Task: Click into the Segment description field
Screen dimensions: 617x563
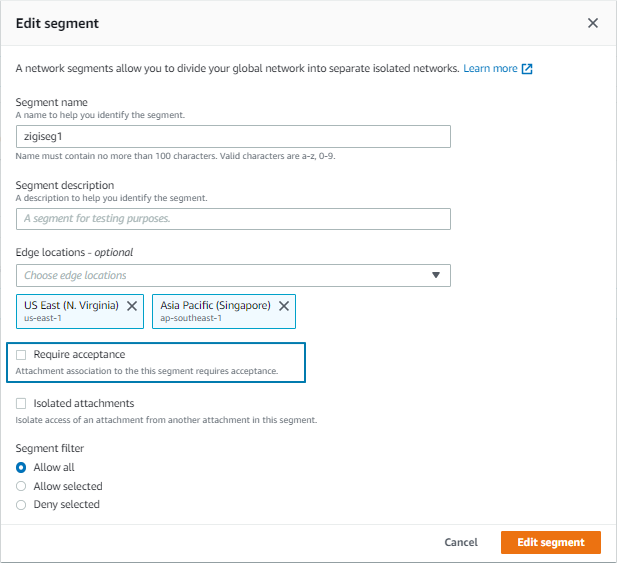Action: pyautogui.click(x=233, y=219)
